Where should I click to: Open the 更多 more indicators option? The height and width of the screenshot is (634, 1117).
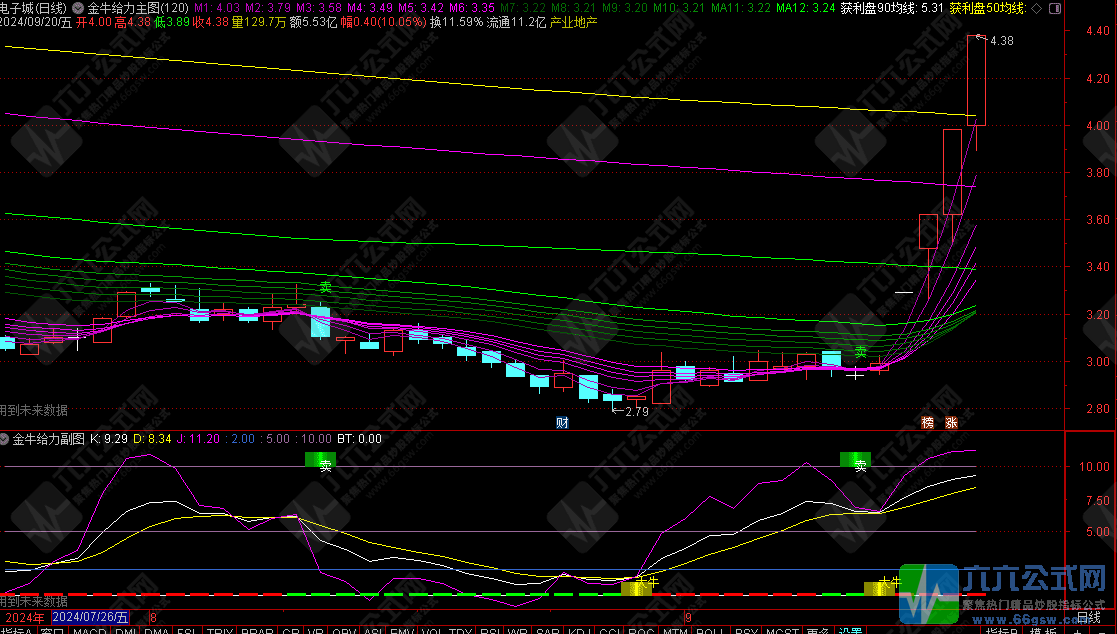817,629
